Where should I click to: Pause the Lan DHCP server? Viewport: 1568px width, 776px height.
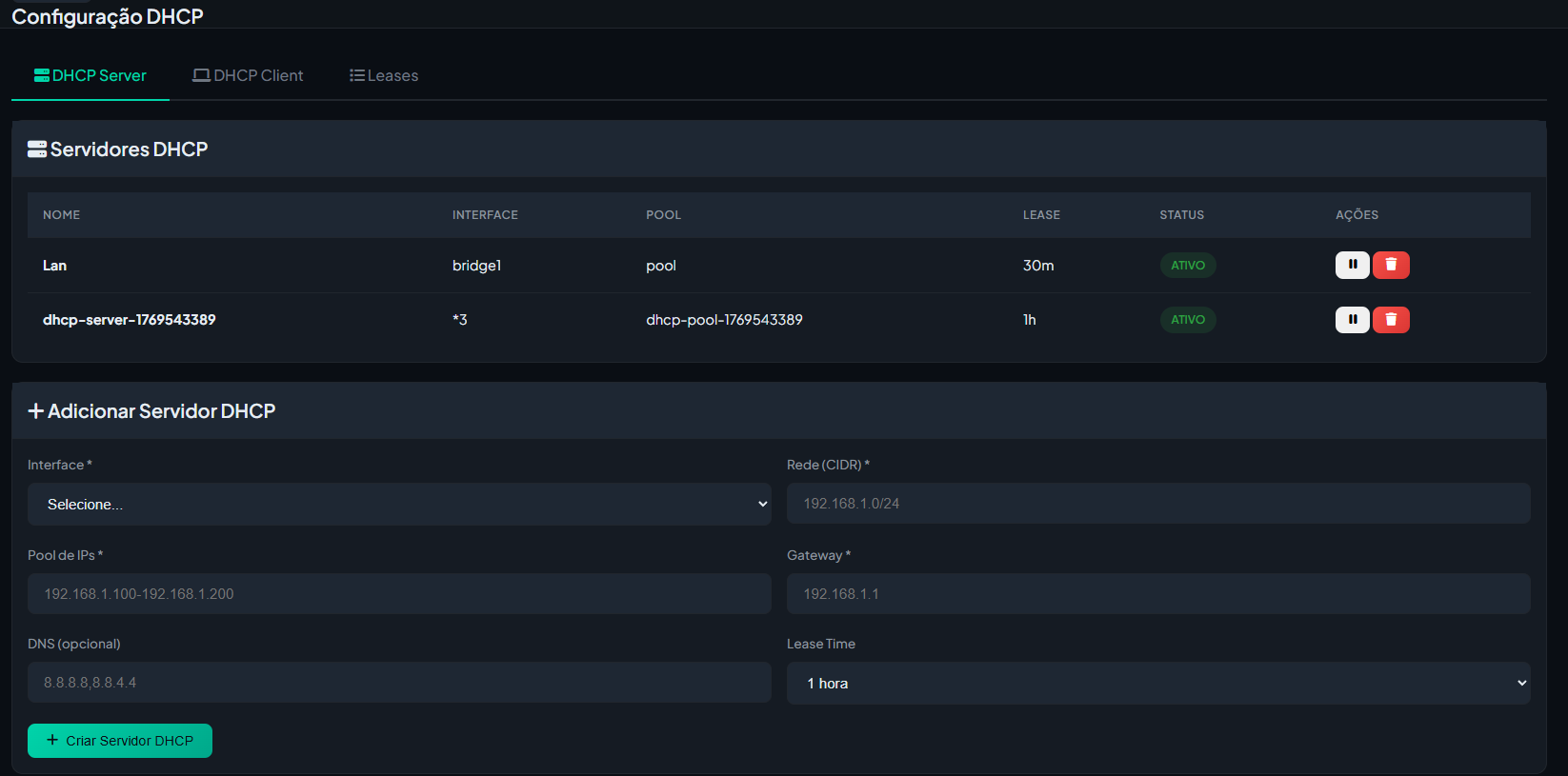click(1352, 265)
